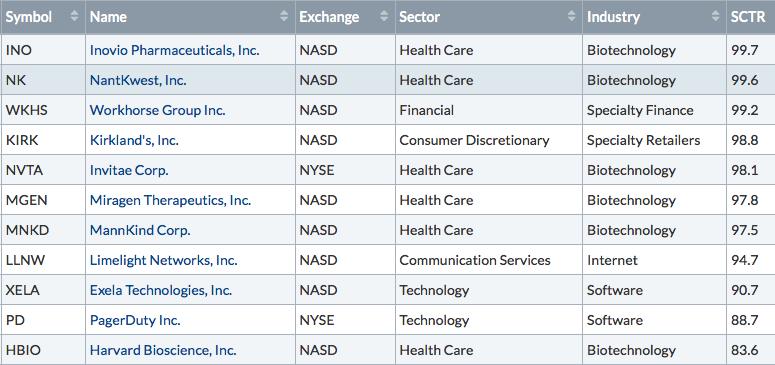Click the SCTR column header
Screen dimensions: 775x365
click(750, 17)
